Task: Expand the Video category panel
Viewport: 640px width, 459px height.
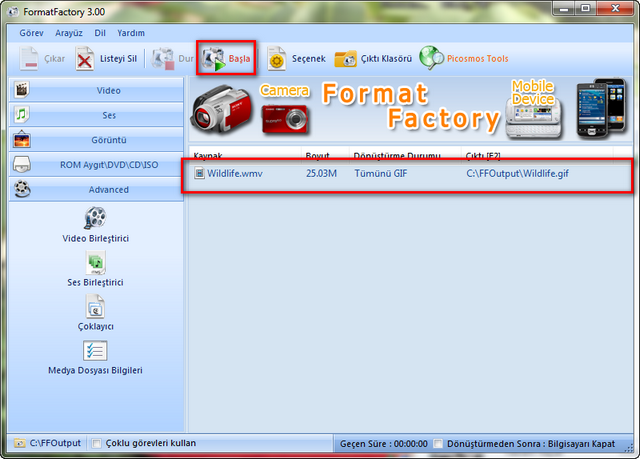Action: 96,90
